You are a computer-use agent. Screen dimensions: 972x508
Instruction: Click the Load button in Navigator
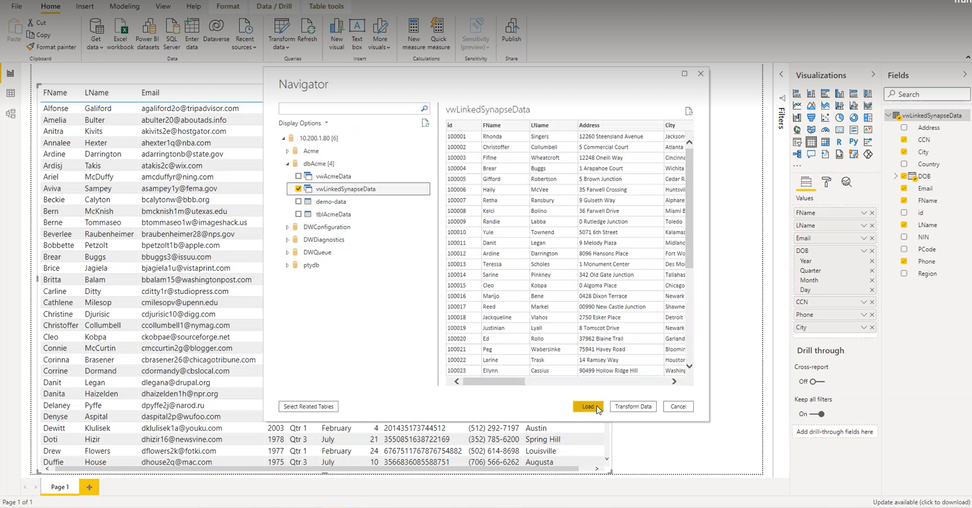[x=587, y=406]
